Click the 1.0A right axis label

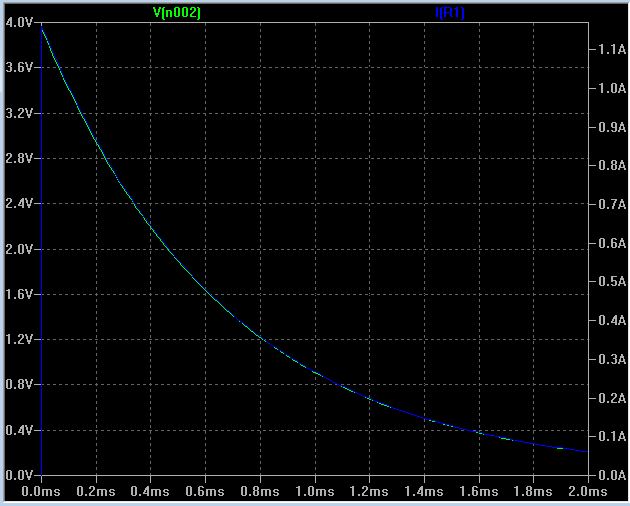click(612, 88)
